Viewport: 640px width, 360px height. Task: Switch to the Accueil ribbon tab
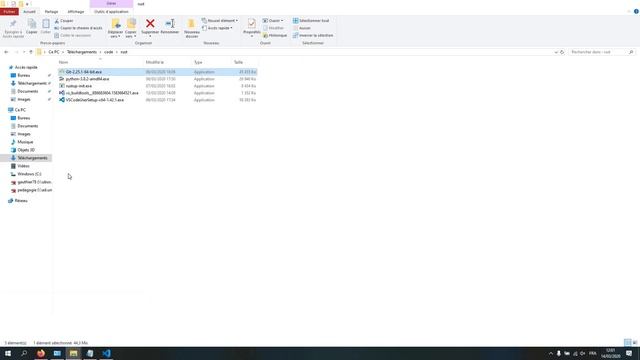coord(29,12)
